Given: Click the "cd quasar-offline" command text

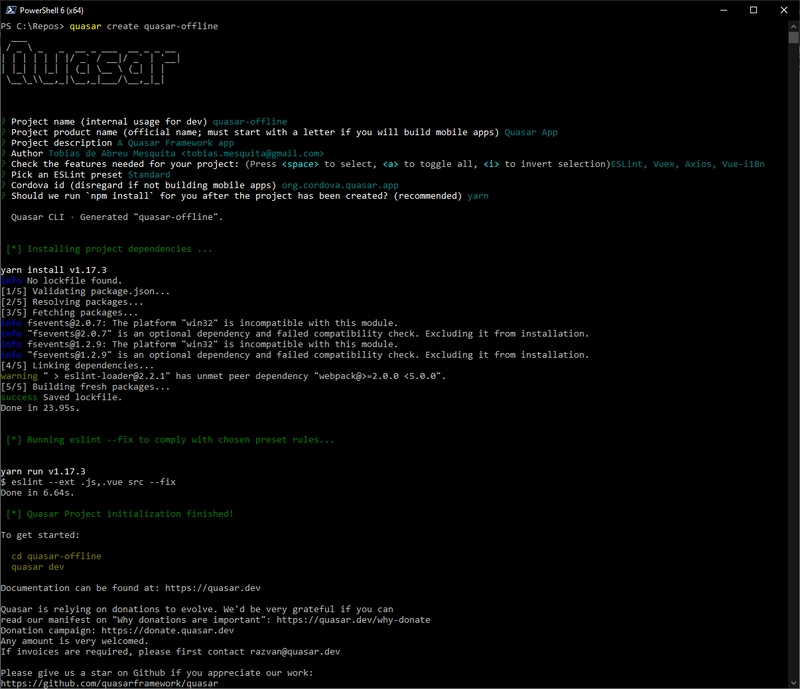Looking at the screenshot, I should 56,556.
